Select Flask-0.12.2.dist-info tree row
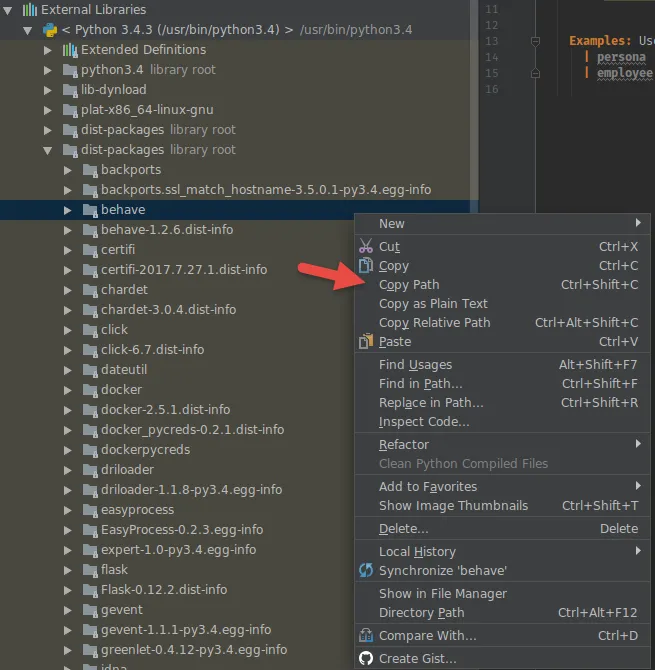This screenshot has width=655, height=670. pyautogui.click(x=177, y=590)
